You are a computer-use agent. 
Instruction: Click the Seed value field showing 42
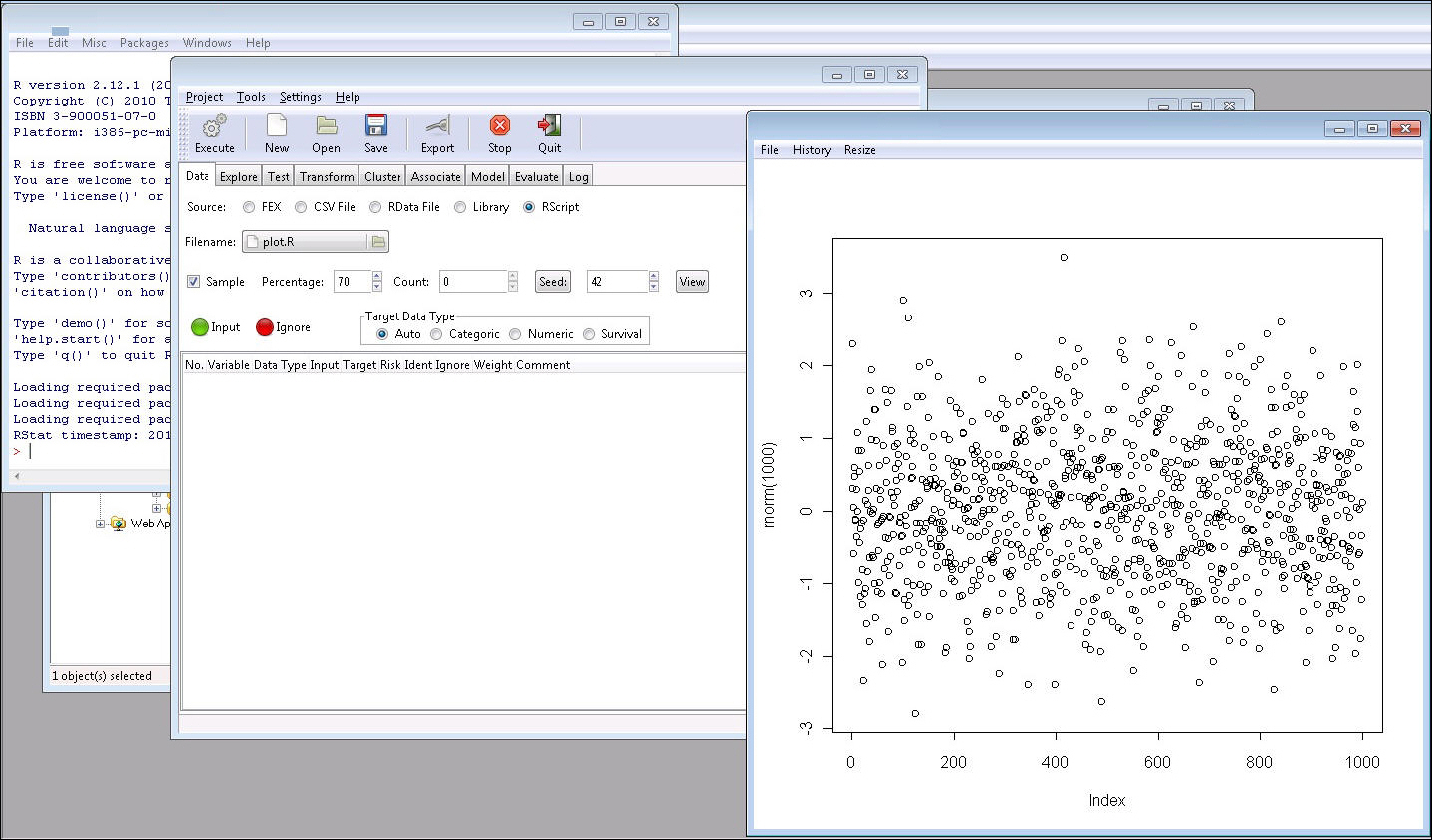tap(617, 282)
